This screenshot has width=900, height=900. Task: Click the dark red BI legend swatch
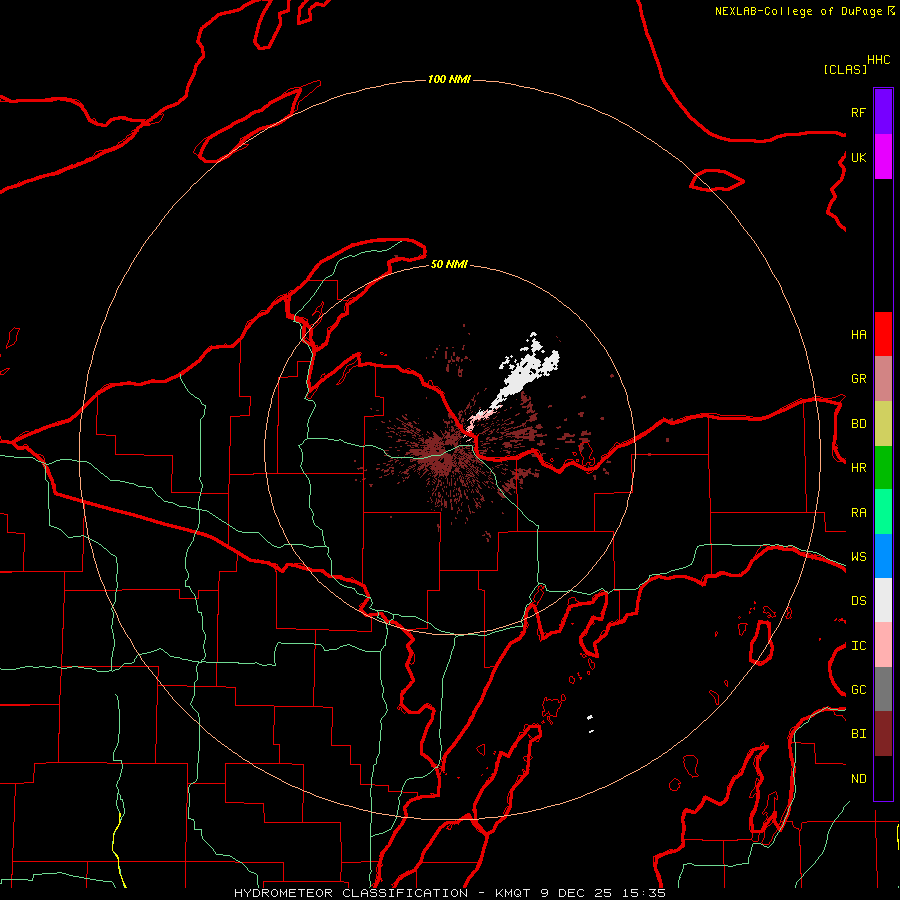(883, 734)
